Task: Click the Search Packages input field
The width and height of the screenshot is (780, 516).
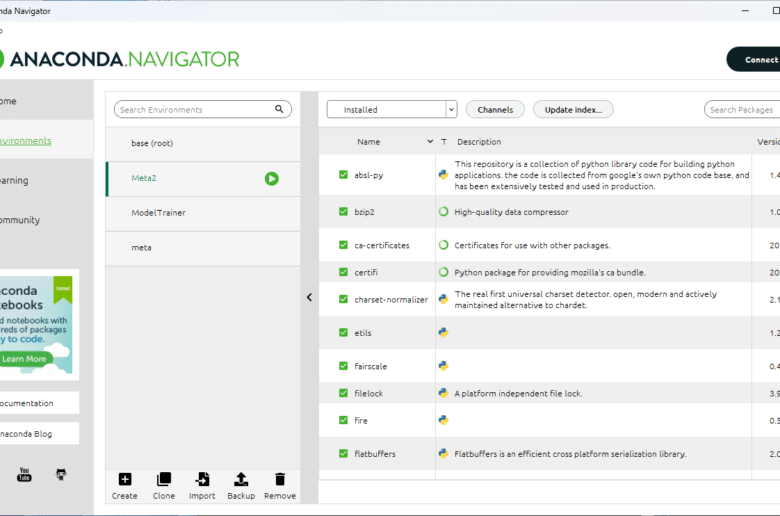Action: 742,109
